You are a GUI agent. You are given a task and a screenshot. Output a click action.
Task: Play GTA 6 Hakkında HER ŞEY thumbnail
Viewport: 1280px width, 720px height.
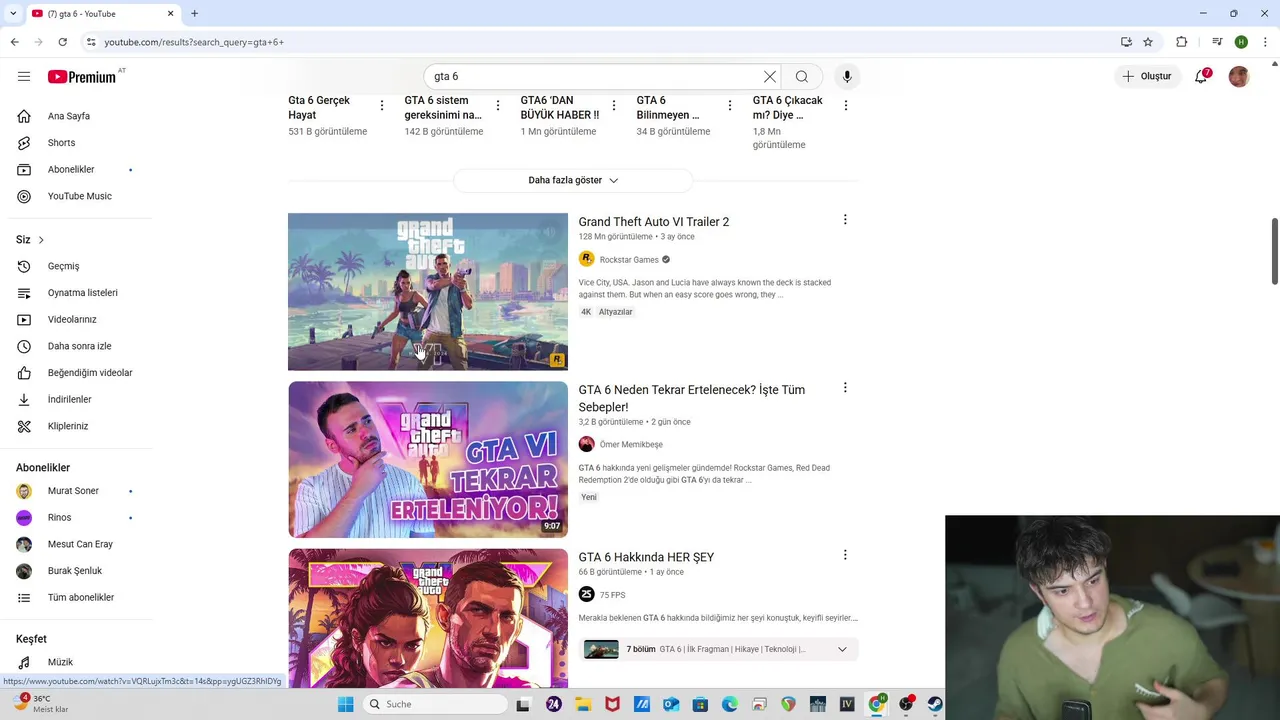tap(428, 618)
